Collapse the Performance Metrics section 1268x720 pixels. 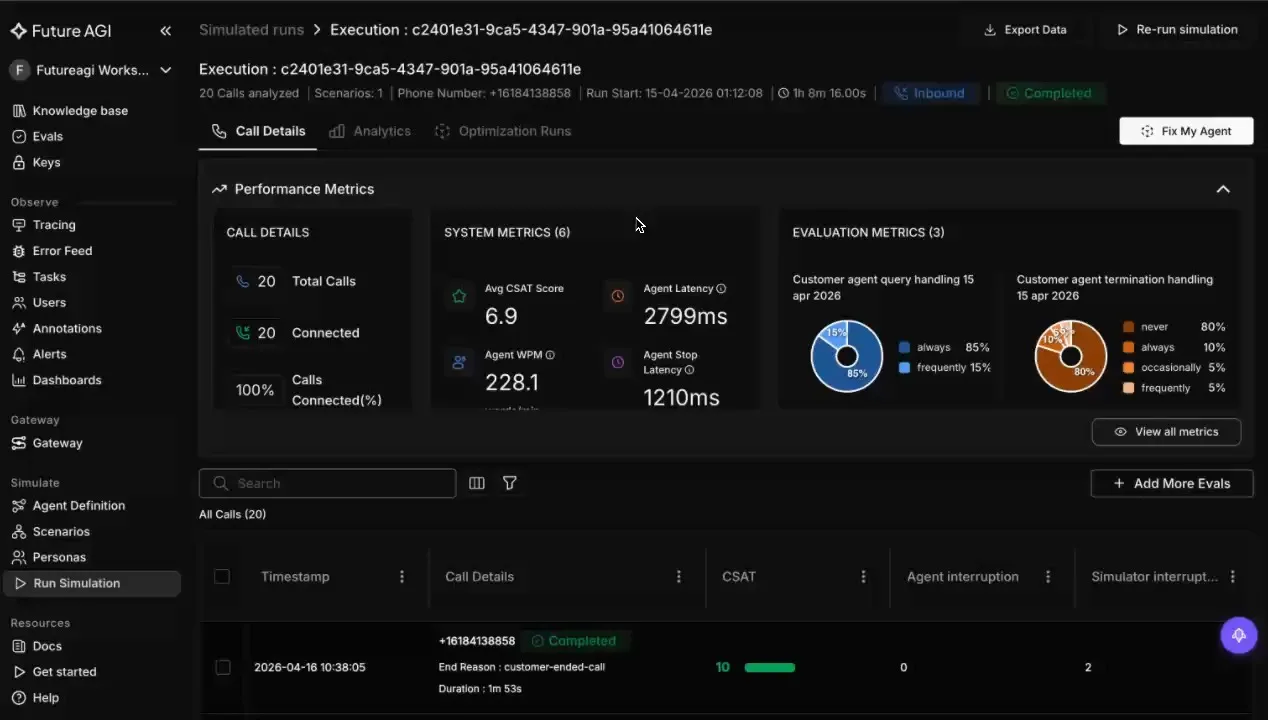point(1223,189)
